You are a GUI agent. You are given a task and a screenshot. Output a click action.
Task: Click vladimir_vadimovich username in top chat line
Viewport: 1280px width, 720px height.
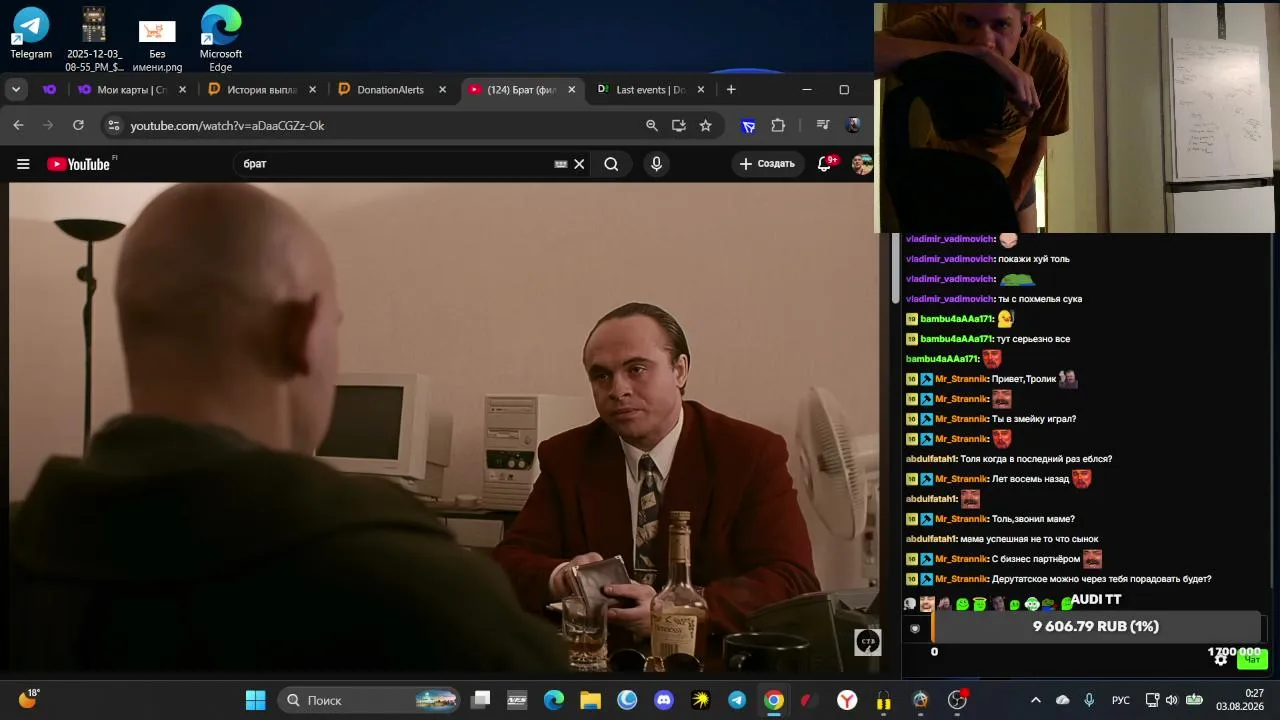950,239
